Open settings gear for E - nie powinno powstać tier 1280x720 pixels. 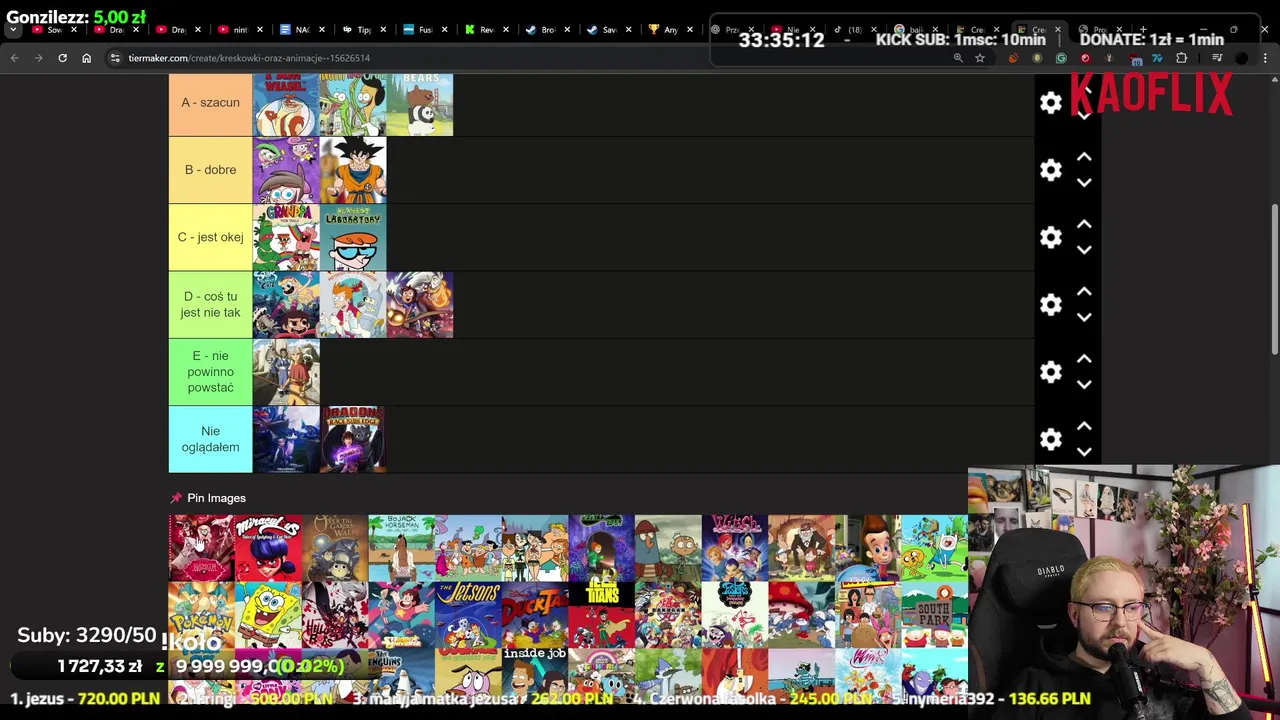[1050, 372]
